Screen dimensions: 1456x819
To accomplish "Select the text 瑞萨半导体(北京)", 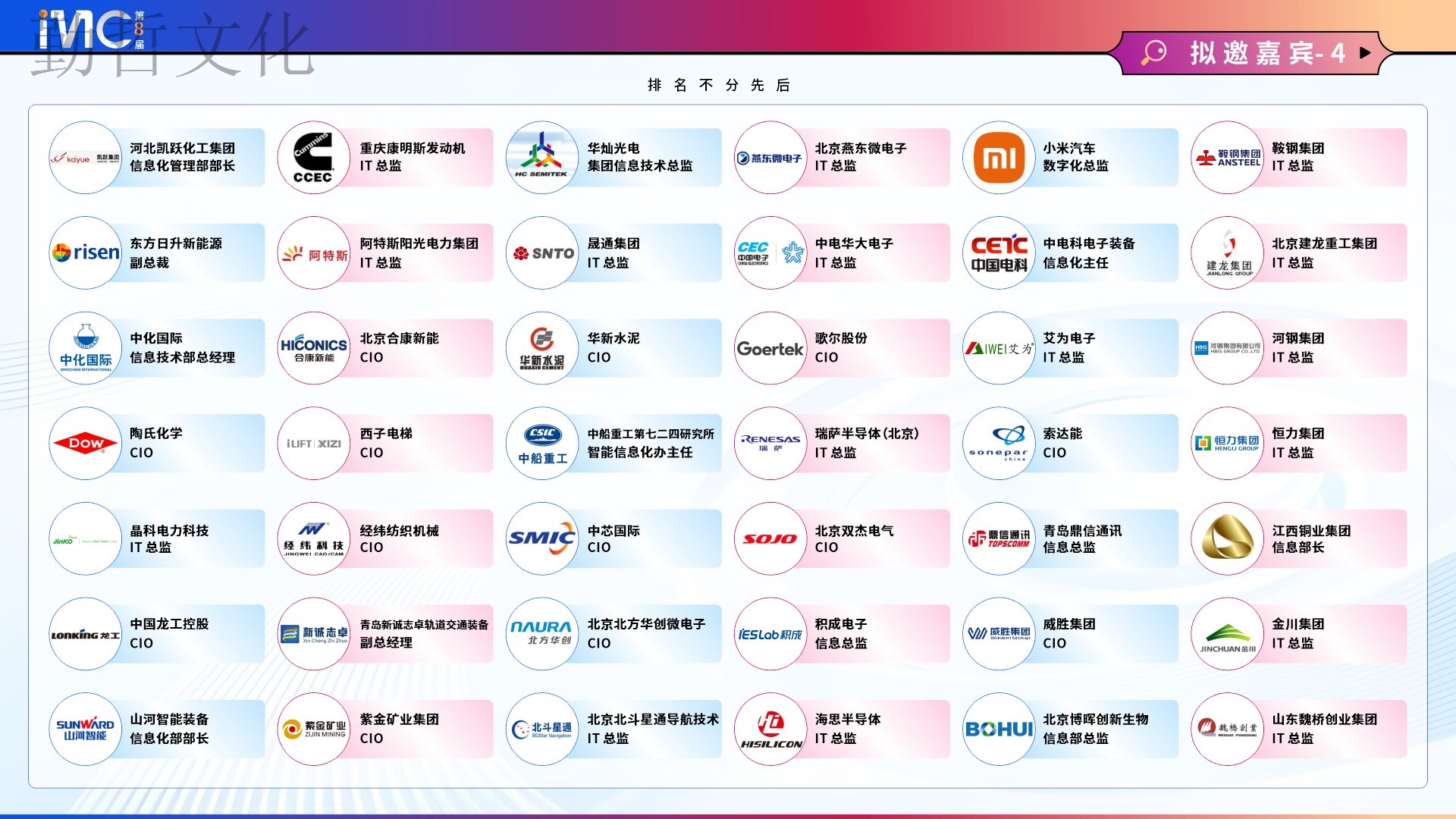I will 866,433.
